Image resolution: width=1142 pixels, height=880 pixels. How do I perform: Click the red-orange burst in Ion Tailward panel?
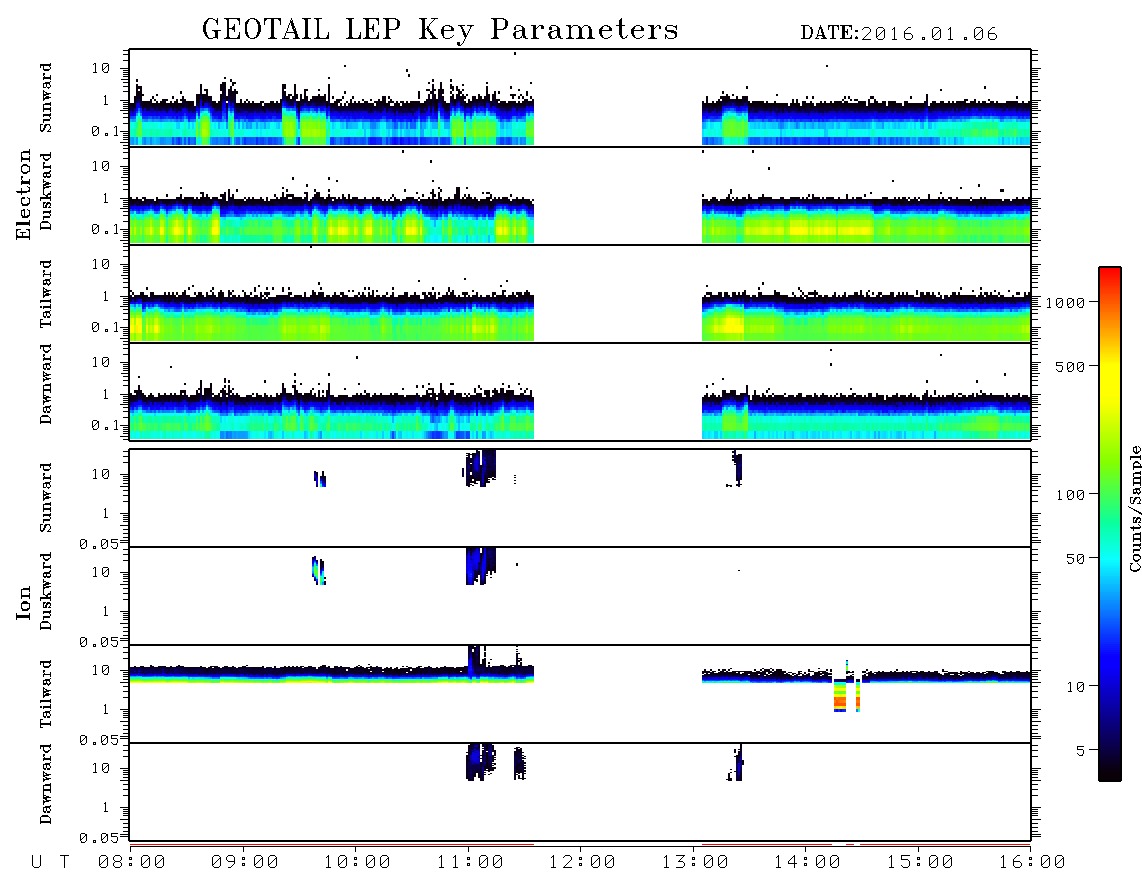point(840,696)
